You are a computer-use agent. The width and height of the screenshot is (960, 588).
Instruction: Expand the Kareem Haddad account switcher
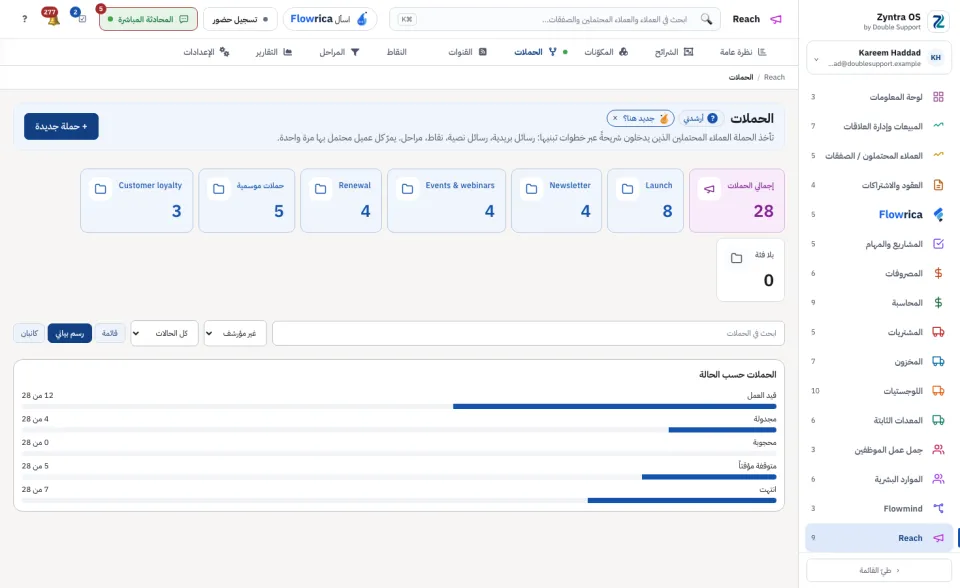tap(879, 58)
